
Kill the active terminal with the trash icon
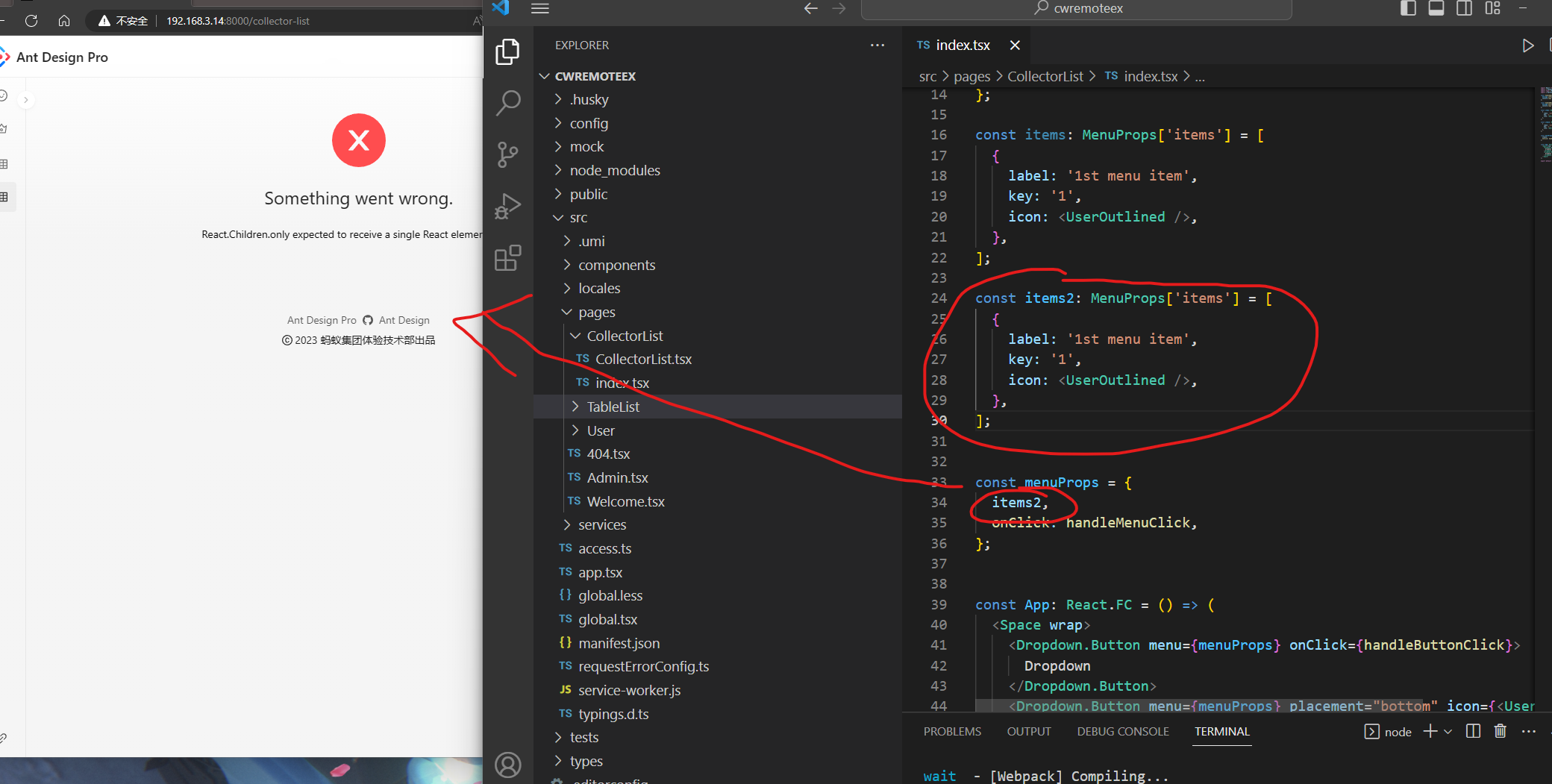[x=1501, y=731]
